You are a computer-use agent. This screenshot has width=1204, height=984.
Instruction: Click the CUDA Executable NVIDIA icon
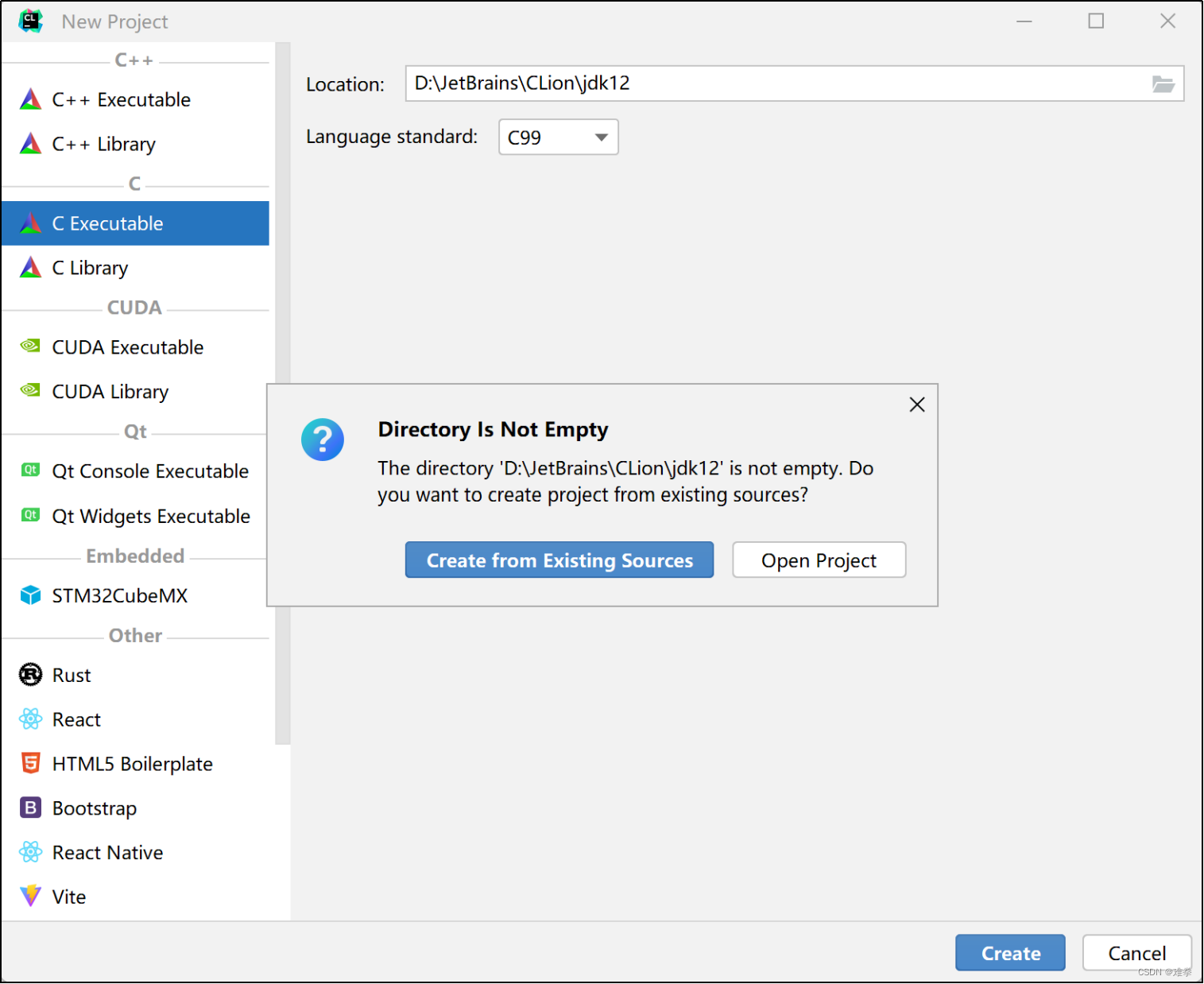30,346
